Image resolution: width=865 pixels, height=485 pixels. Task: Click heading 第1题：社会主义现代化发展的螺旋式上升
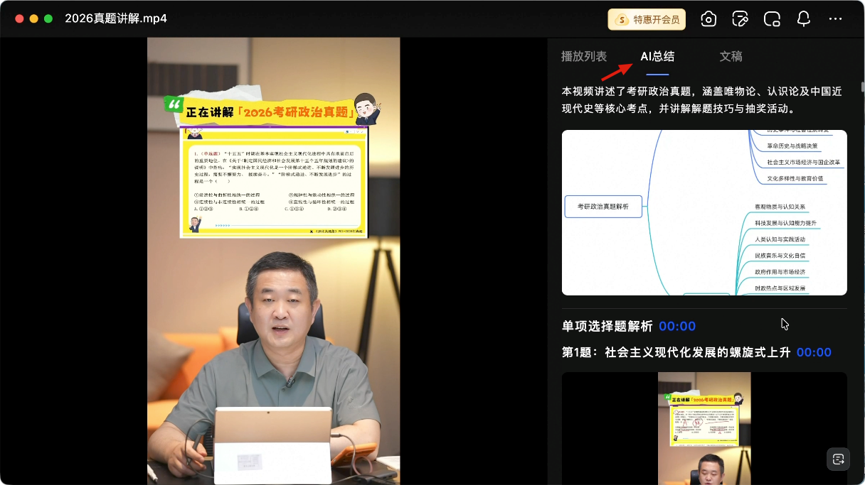676,353
